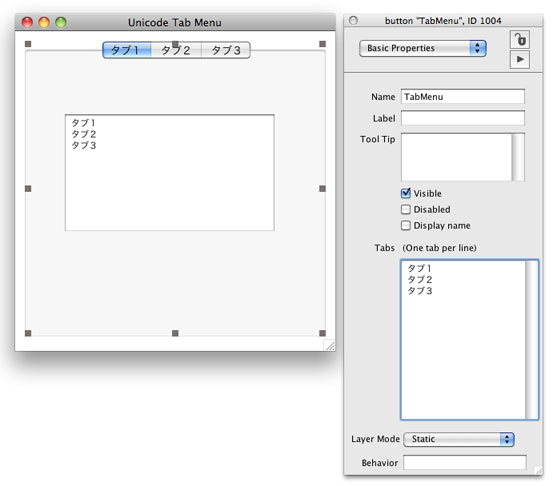Click the lock icon in the inspector
The height and width of the screenshot is (486, 553).
pyautogui.click(x=520, y=39)
